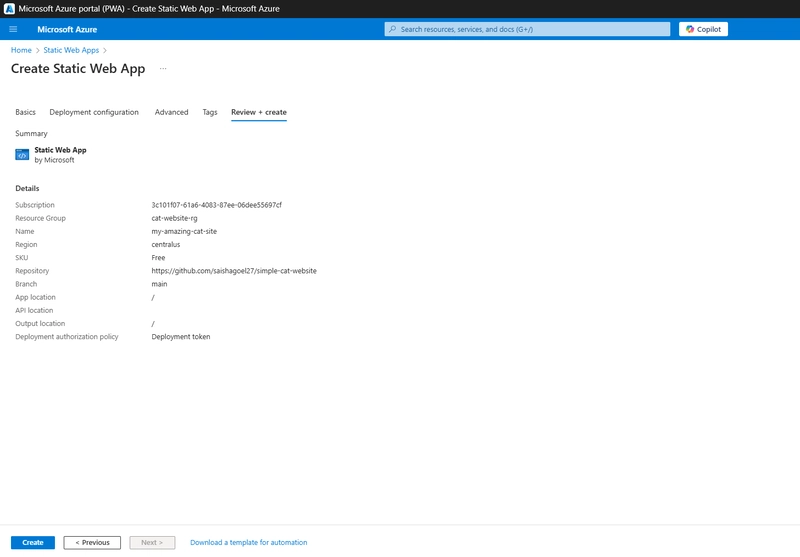Click the Deployment token value
The width and height of the screenshot is (800, 557).
click(181, 337)
